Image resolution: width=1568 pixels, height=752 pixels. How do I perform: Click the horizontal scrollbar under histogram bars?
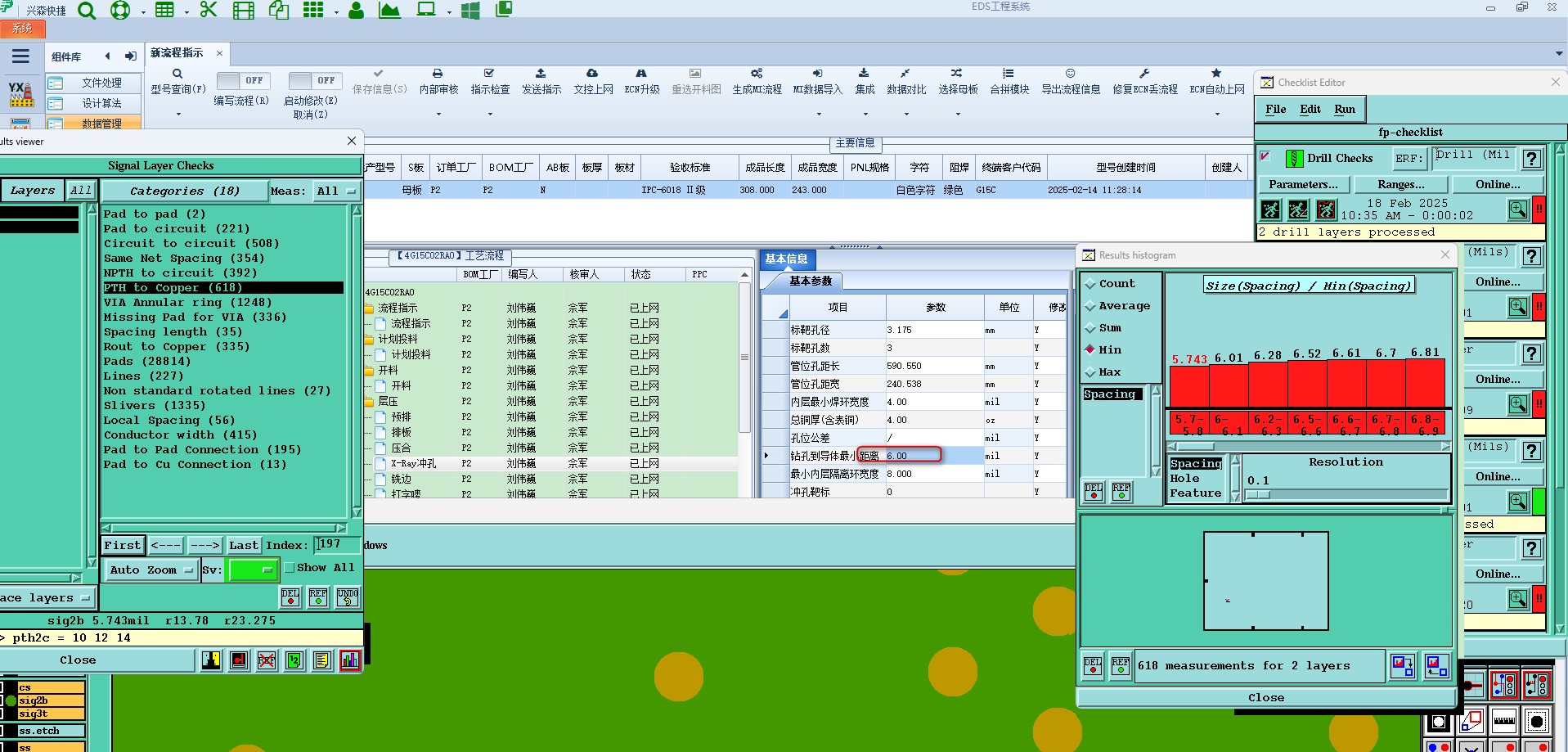[1309, 446]
